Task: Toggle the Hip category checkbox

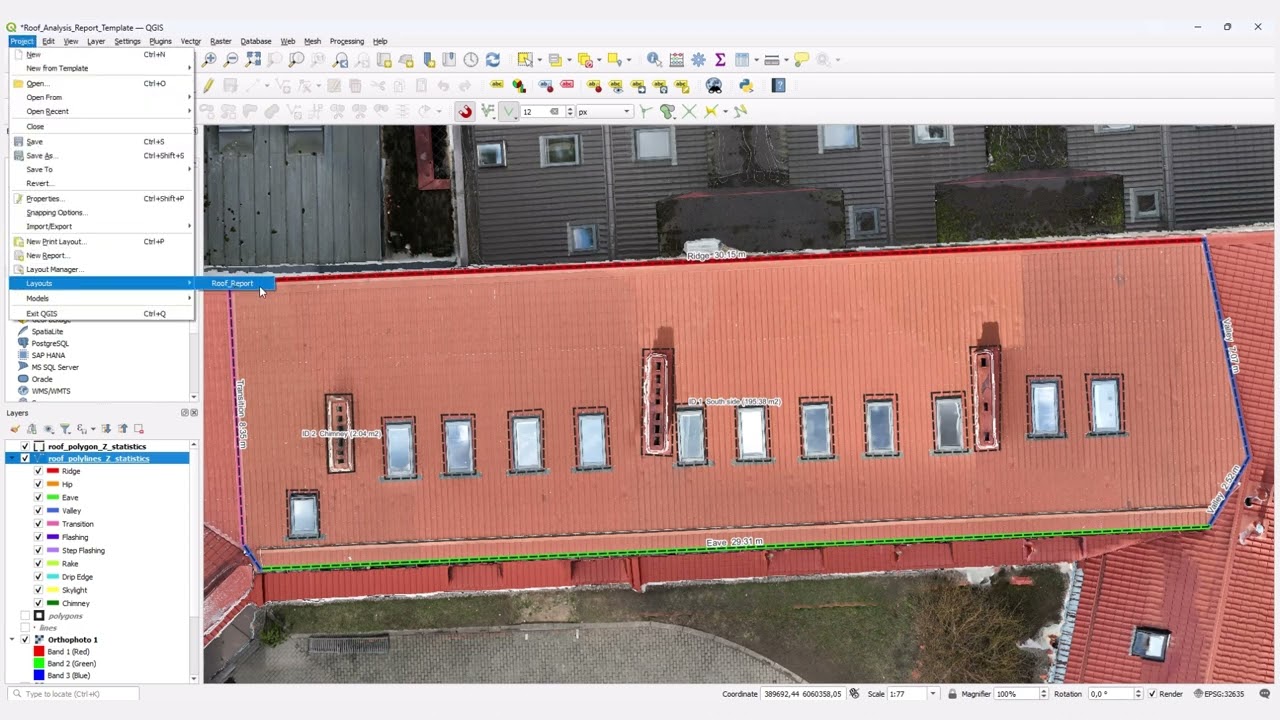Action: click(x=38, y=484)
